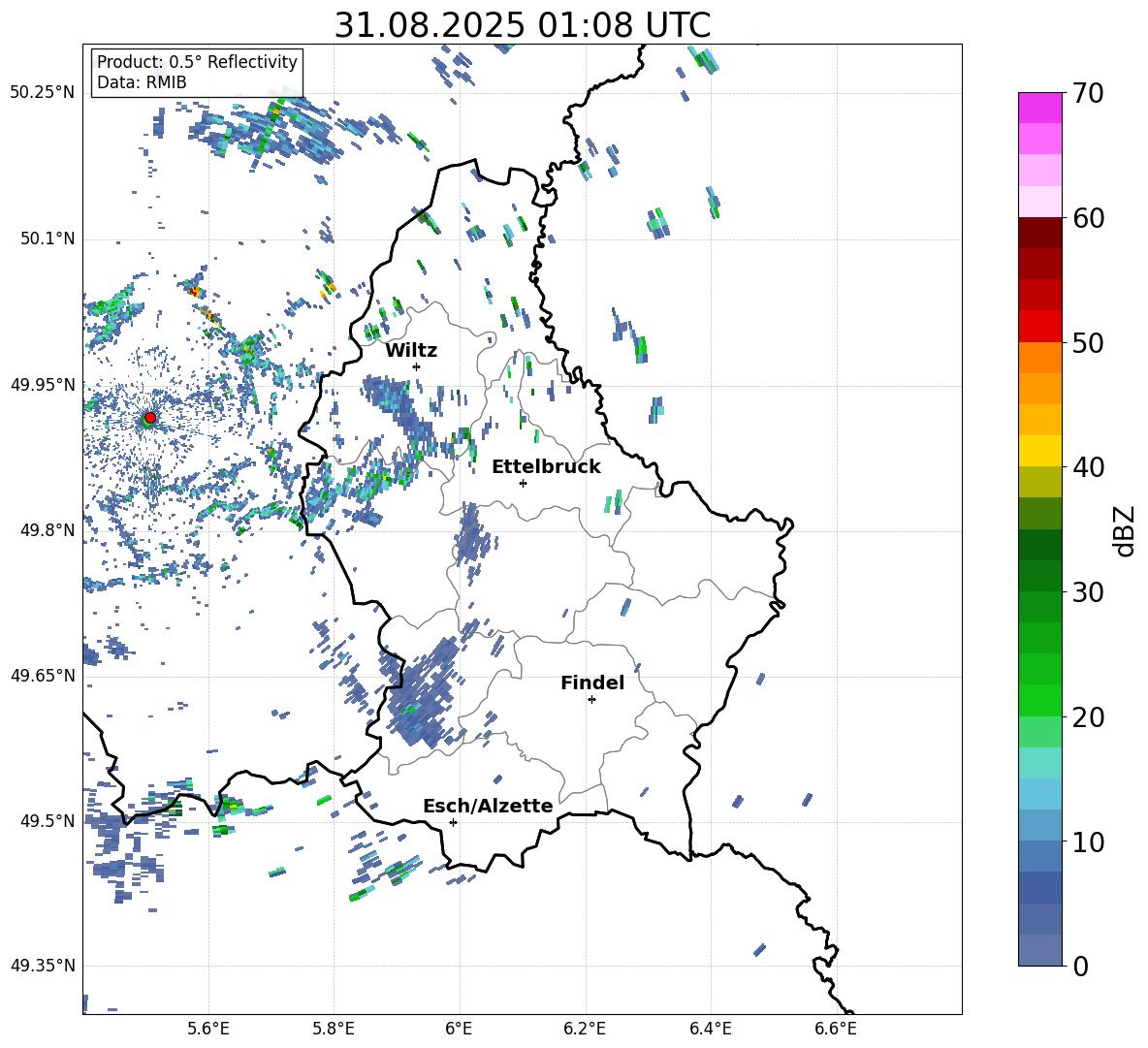Screen dimensions: 1148x1048
Task: Click the 6.6°E longitude label
Action: [x=836, y=1029]
